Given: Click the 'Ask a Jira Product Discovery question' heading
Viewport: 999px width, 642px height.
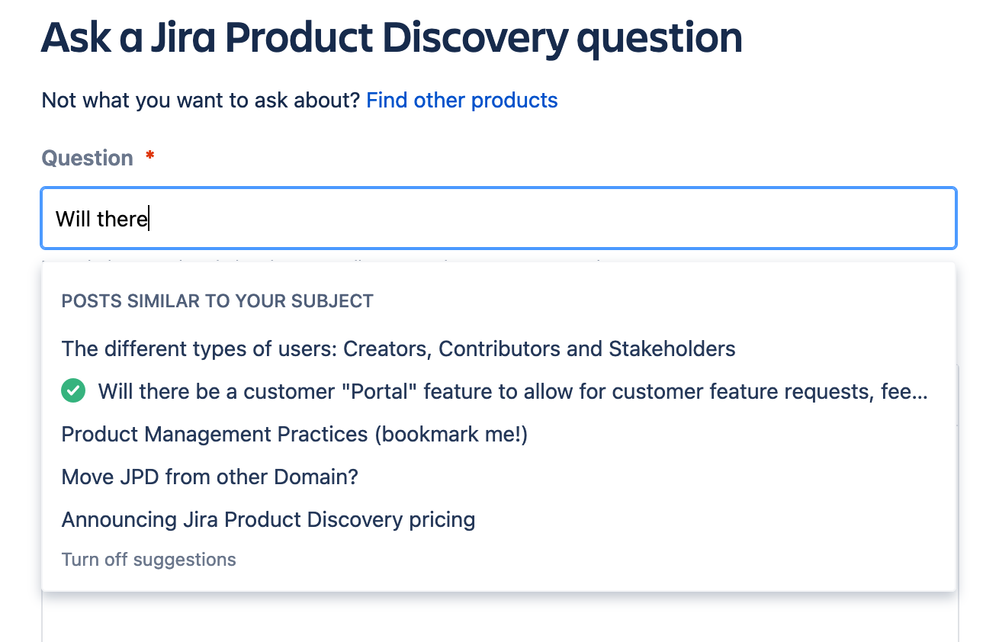Looking at the screenshot, I should [x=391, y=38].
